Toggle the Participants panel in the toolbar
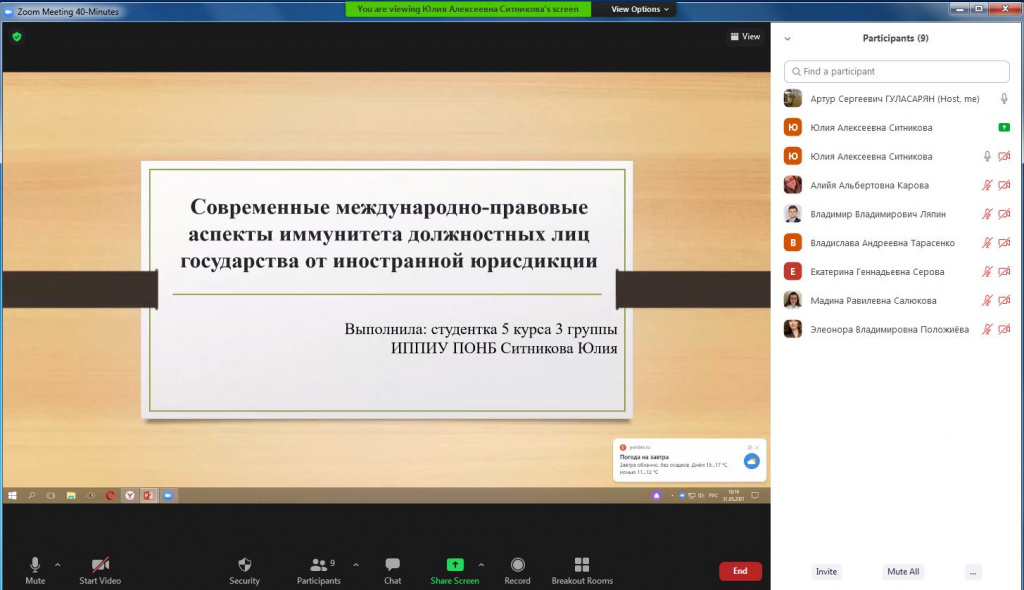The image size is (1024, 590). (319, 570)
